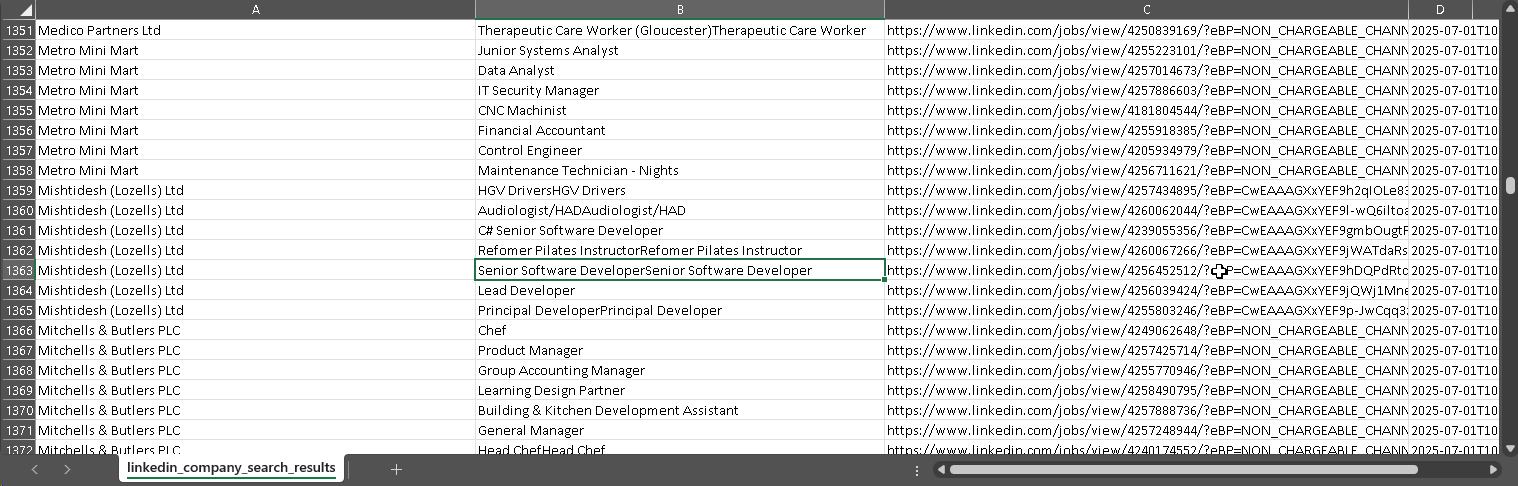Select row 1366 header
Image resolution: width=1518 pixels, height=486 pixels.
tap(18, 330)
